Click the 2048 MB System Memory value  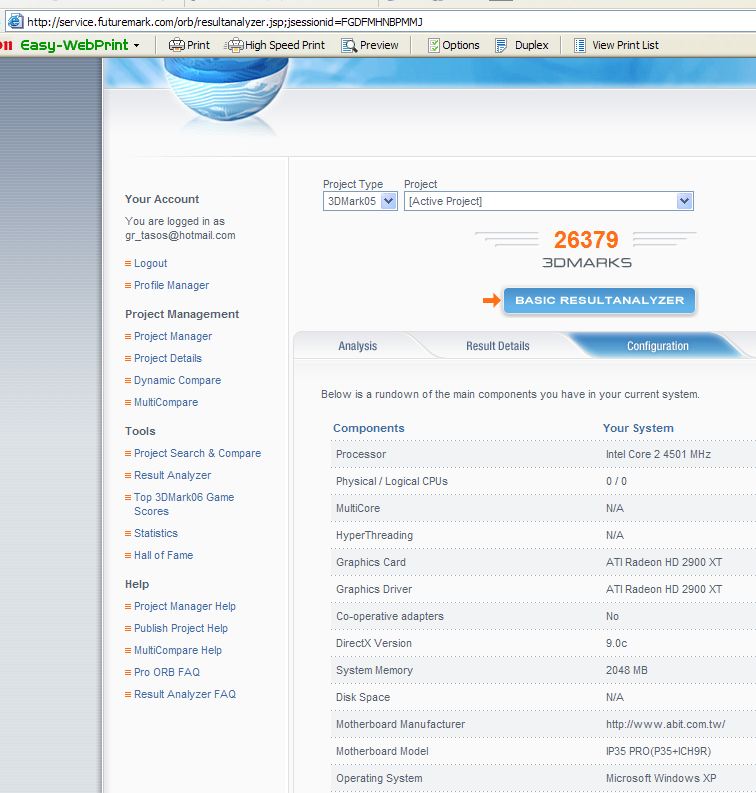(627, 670)
